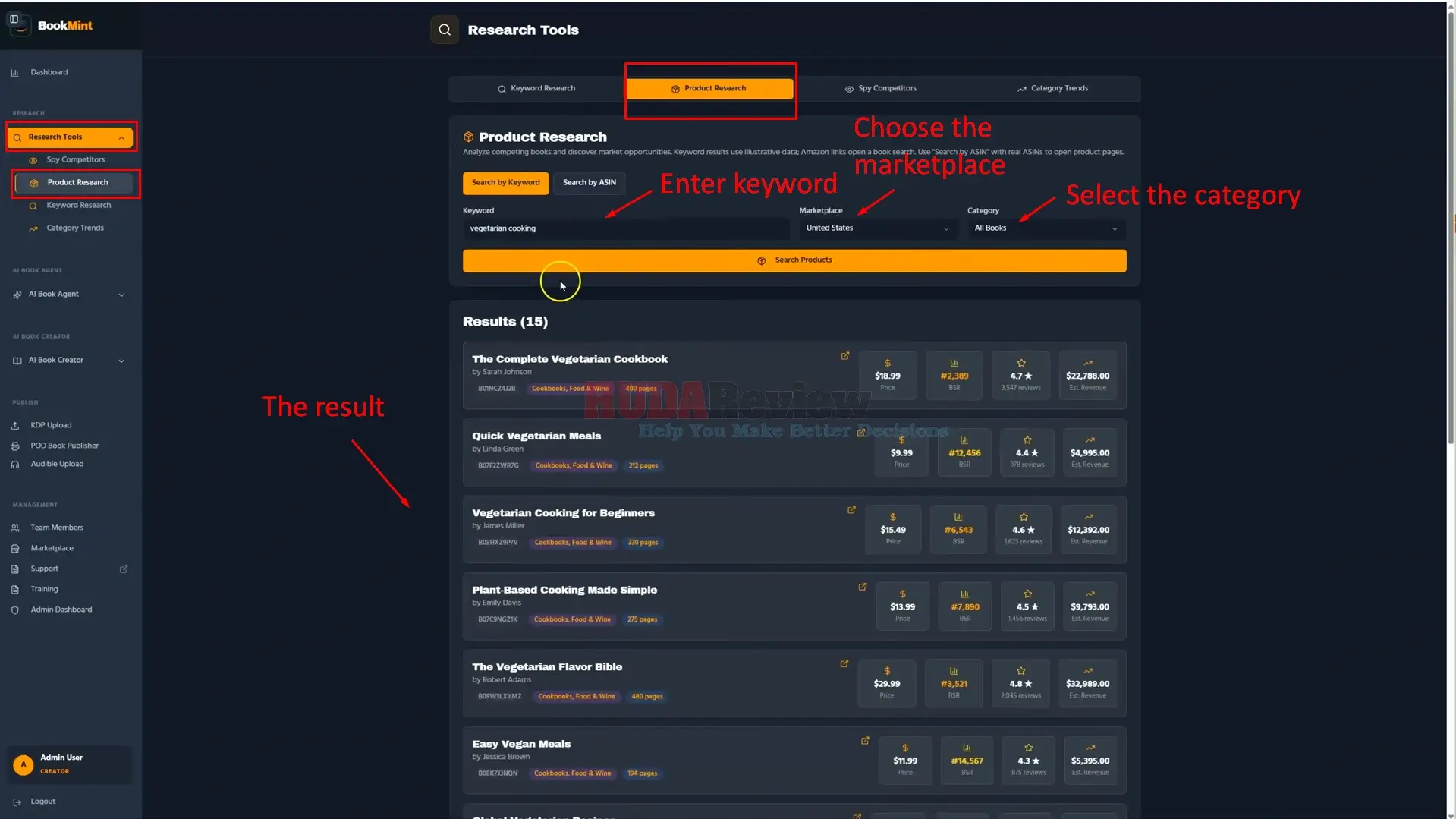Open Support external link icon

click(124, 569)
